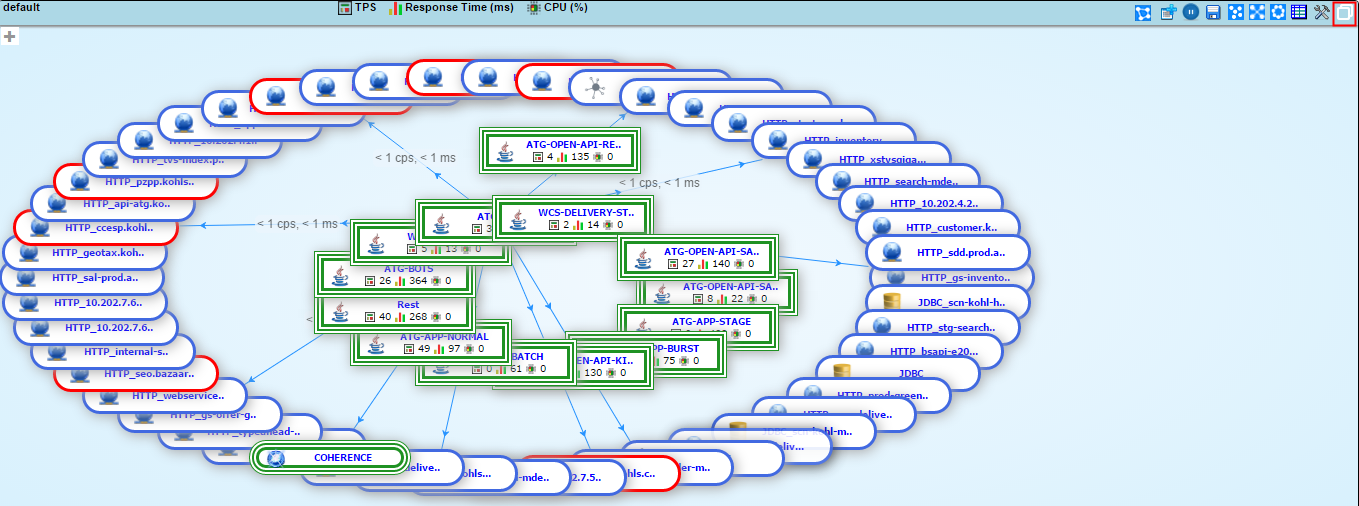Click the globe icon on HTTP_sdd.prod.a.. node
Screen dimensions: 1359x506
(894, 252)
